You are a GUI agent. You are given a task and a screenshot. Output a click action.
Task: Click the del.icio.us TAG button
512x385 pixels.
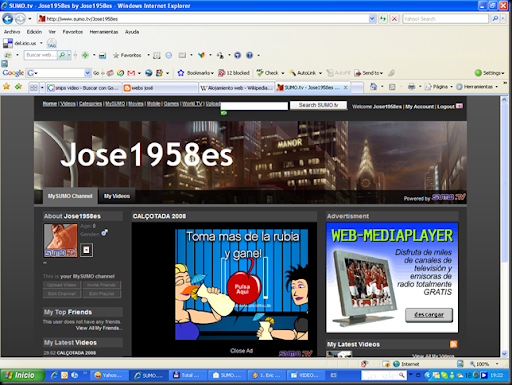click(x=52, y=44)
